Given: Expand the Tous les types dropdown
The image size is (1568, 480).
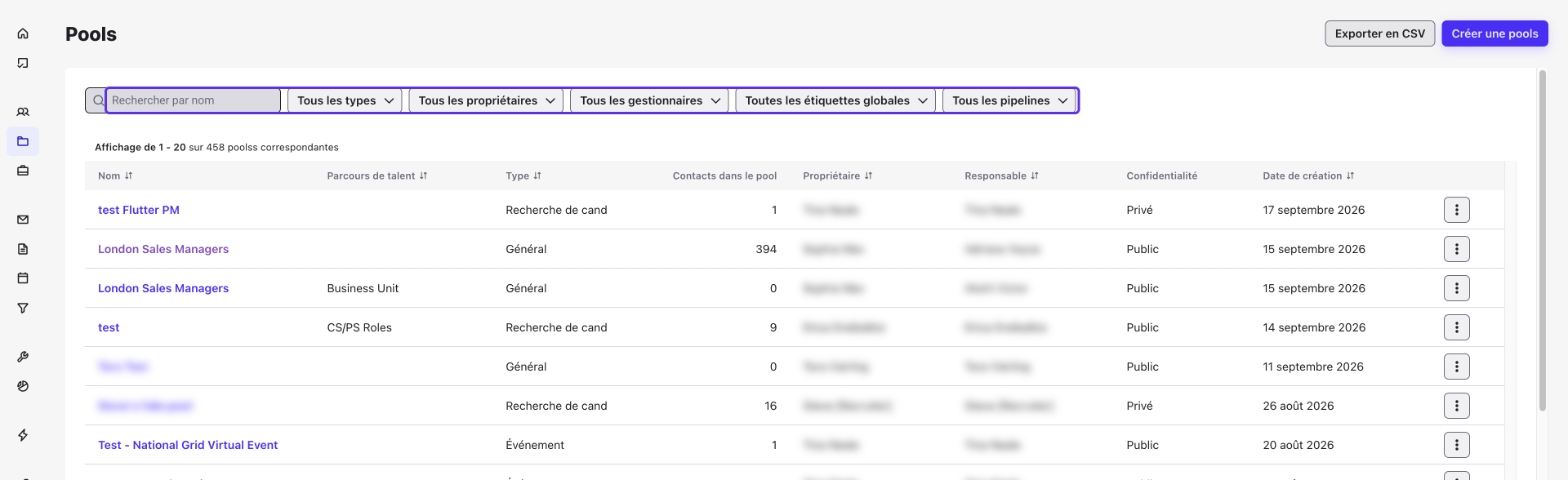Looking at the screenshot, I should (345, 100).
